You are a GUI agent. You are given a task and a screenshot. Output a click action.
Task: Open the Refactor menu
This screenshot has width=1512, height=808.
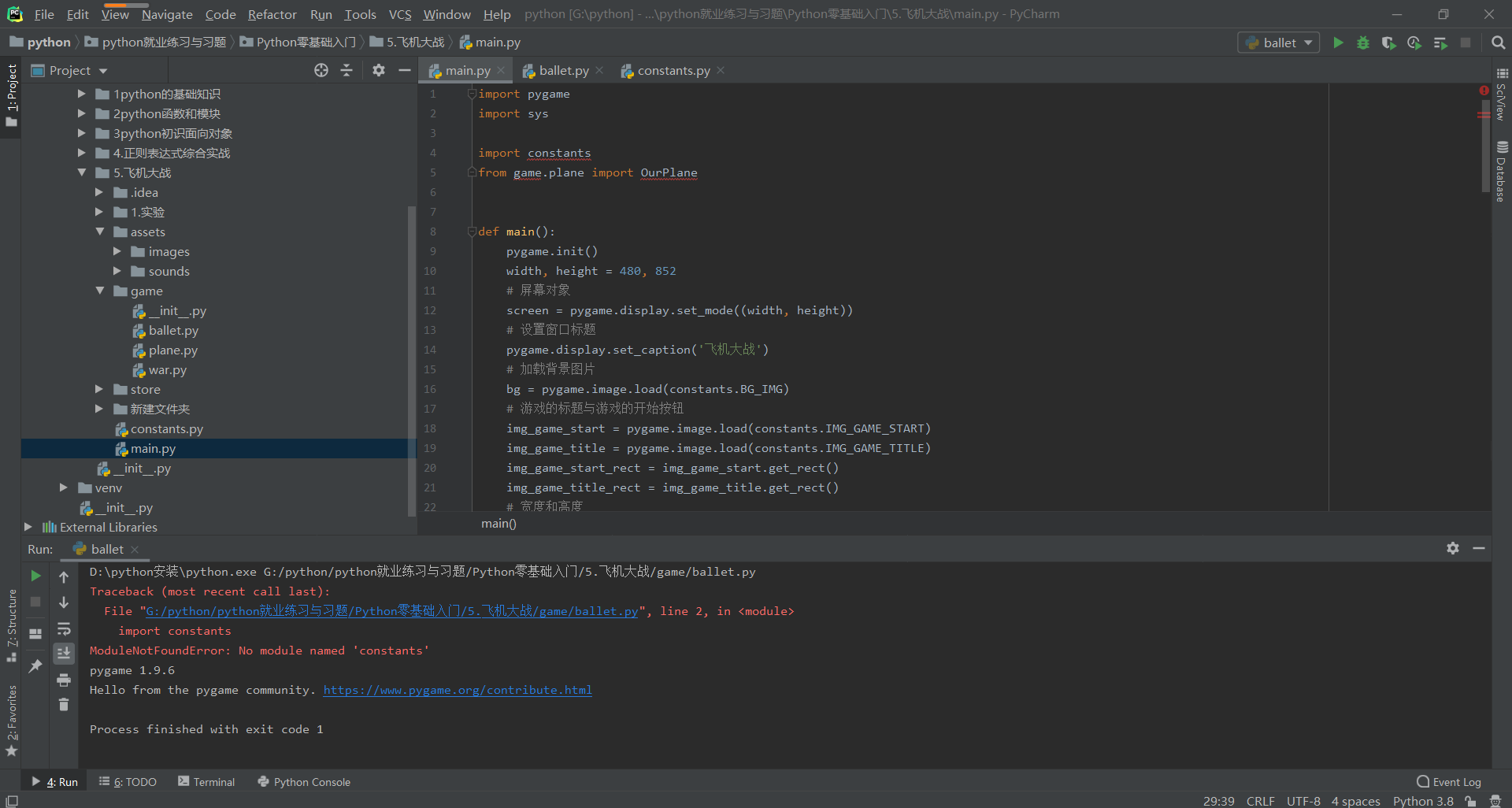coord(272,14)
